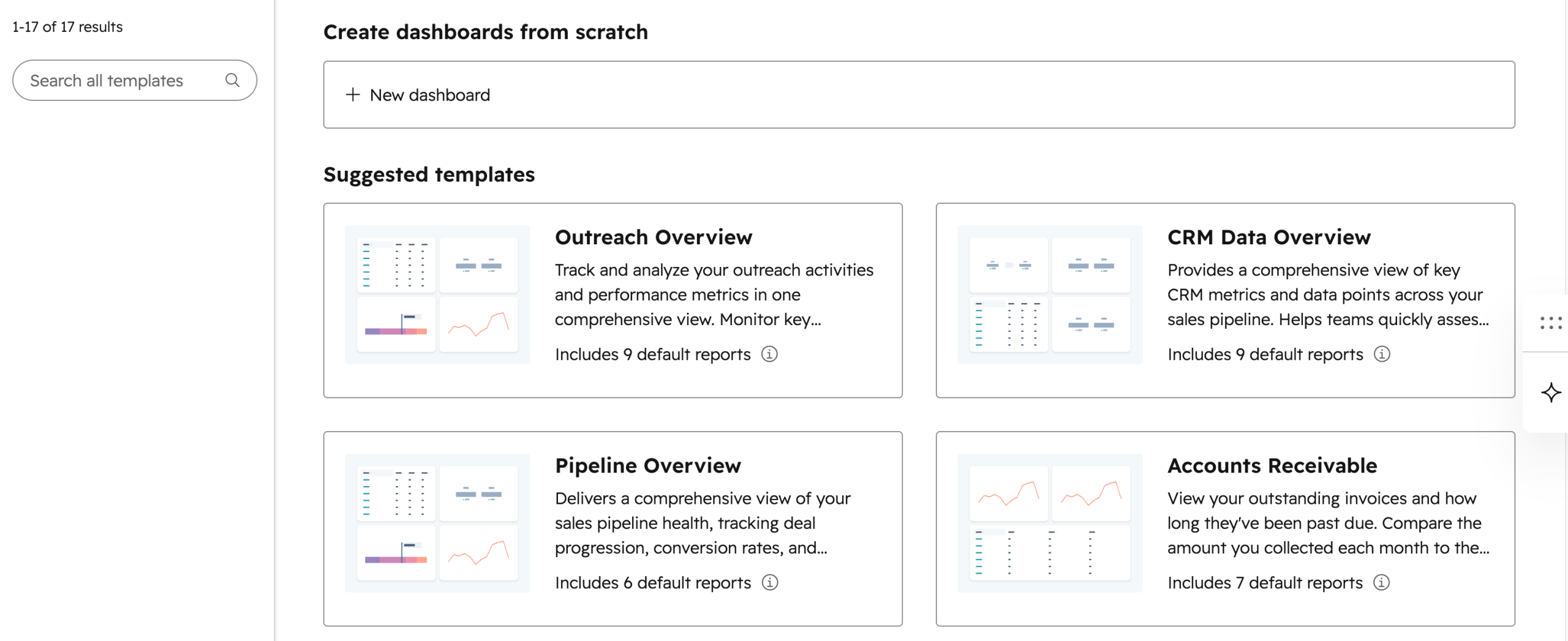Click the Accounts Receivable description text
1568x641 pixels.
pos(1328,523)
